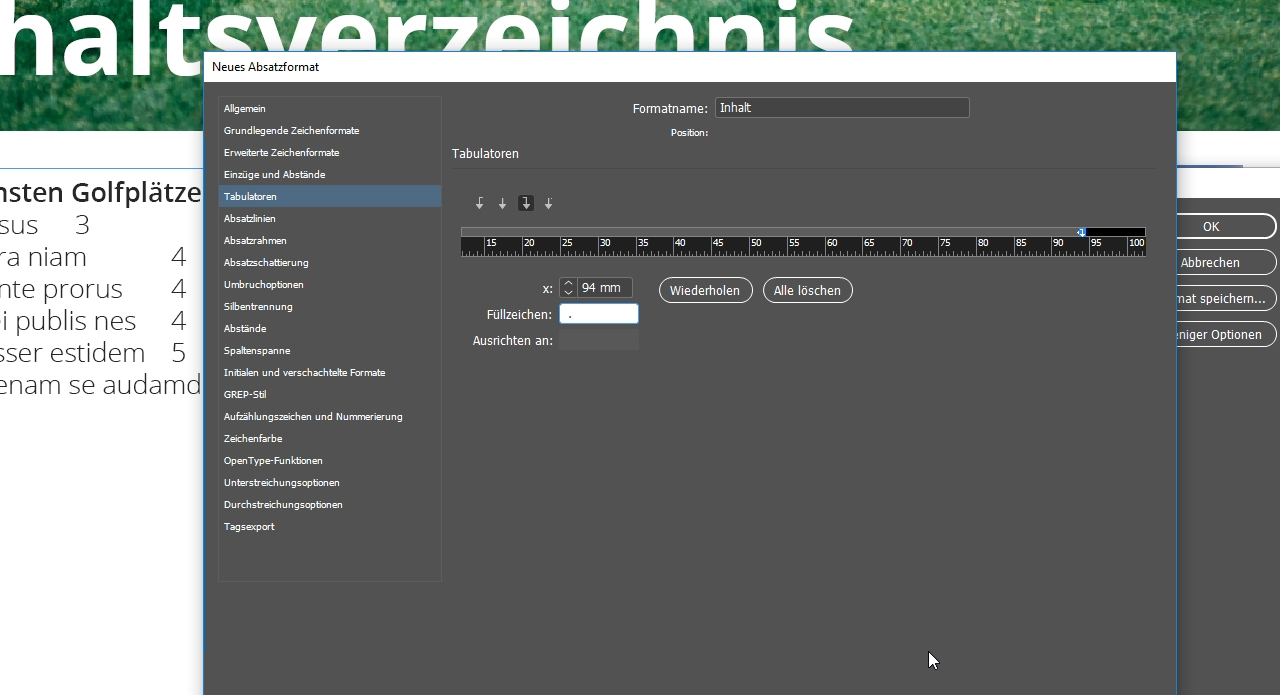Viewport: 1280px width, 695px height.
Task: Click the Neues Absatzformat title bar
Action: tap(690, 67)
